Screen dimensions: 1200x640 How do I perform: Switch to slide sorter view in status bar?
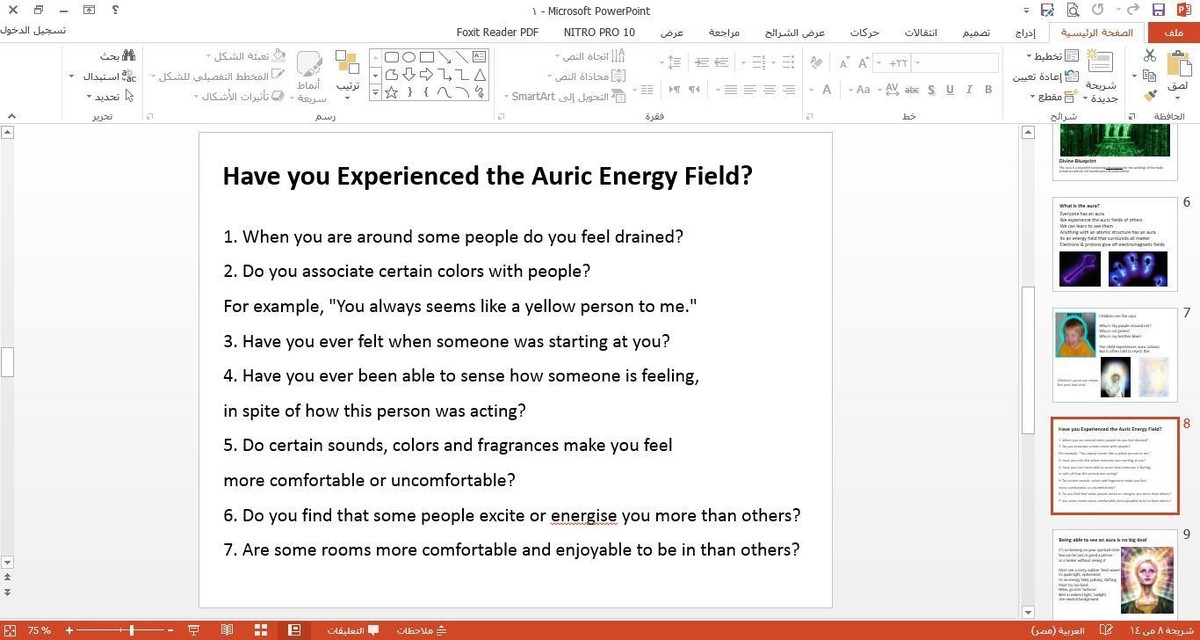click(260, 630)
